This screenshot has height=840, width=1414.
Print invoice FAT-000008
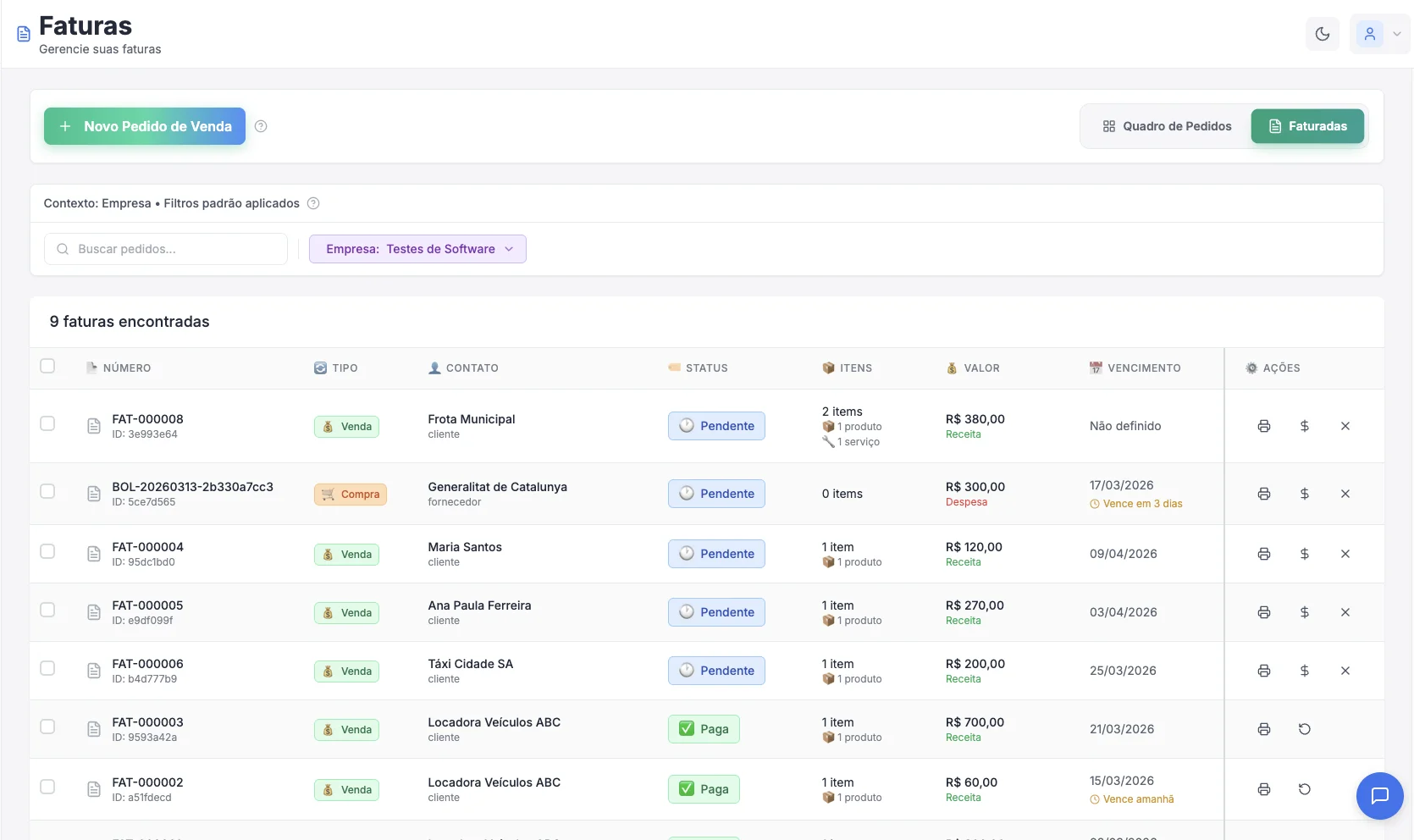1263,426
